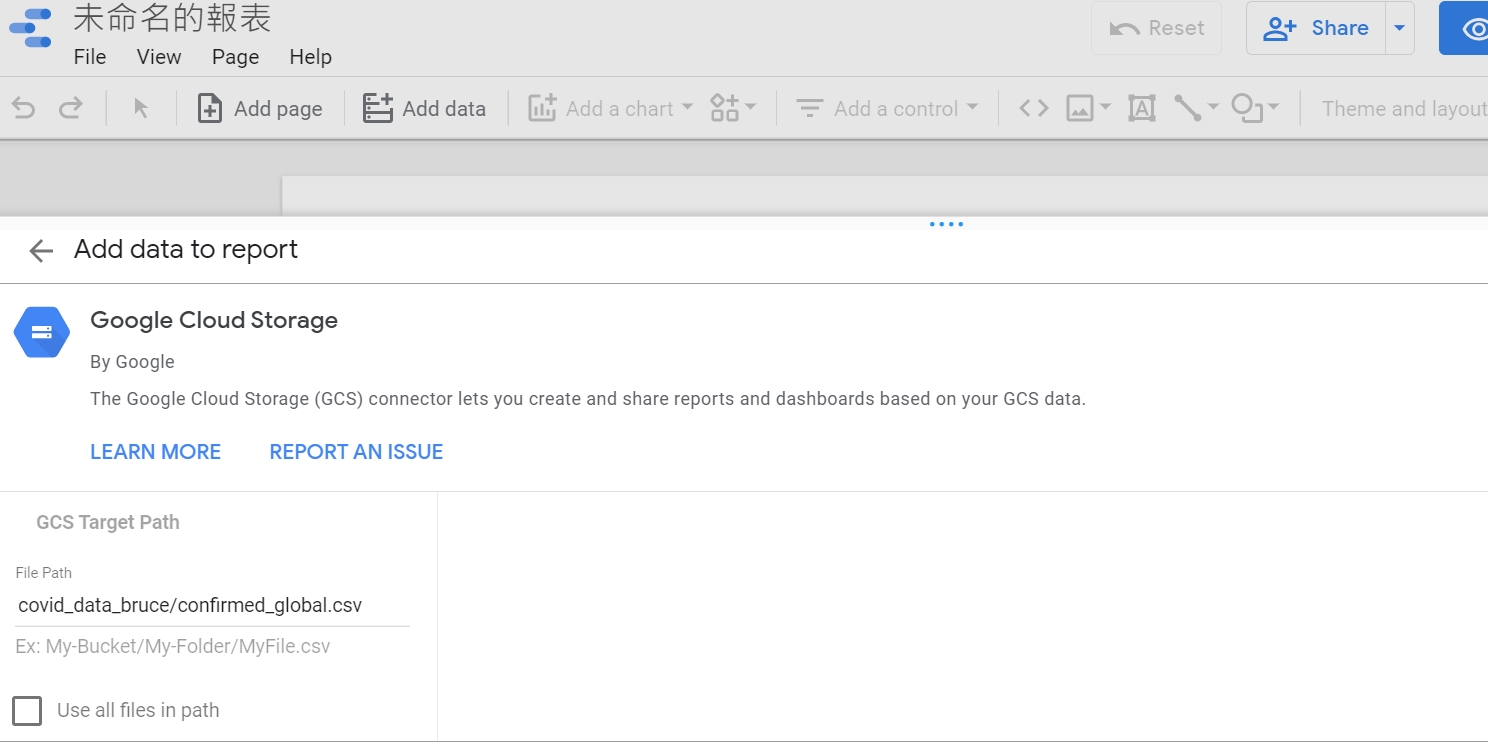Click the 'By Google' text

(x=132, y=362)
